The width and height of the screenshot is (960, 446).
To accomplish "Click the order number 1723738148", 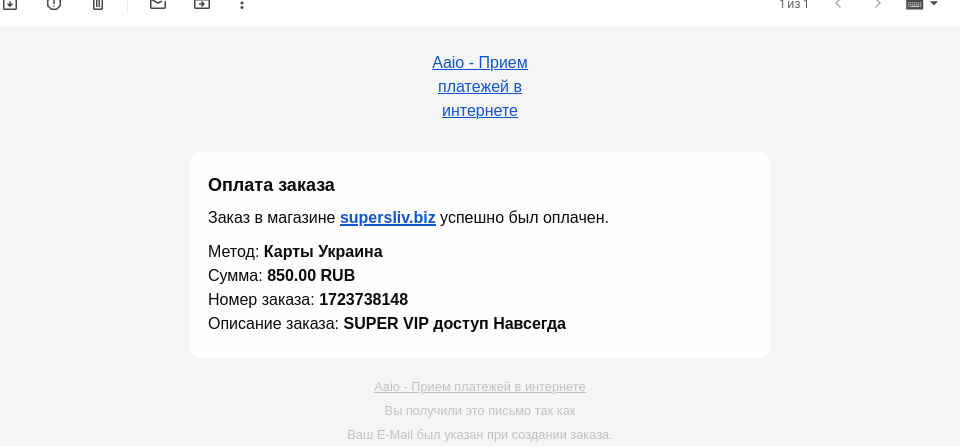I will pos(364,300).
